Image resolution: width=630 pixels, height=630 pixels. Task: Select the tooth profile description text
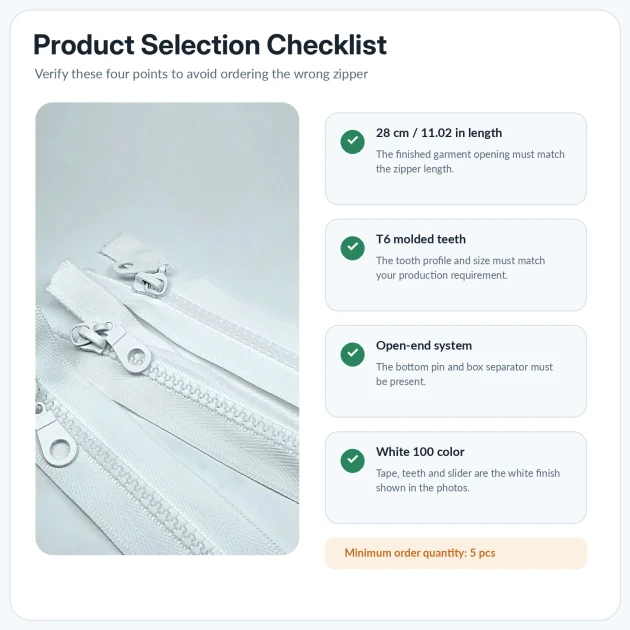coord(460,268)
